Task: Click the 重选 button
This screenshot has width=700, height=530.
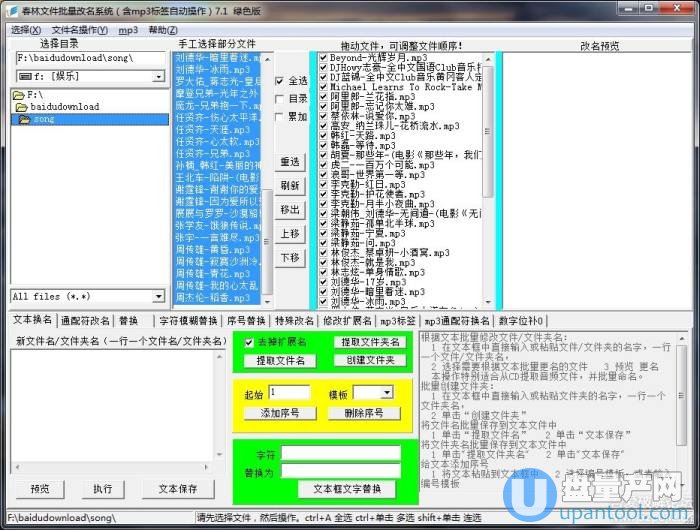Action: (290, 162)
